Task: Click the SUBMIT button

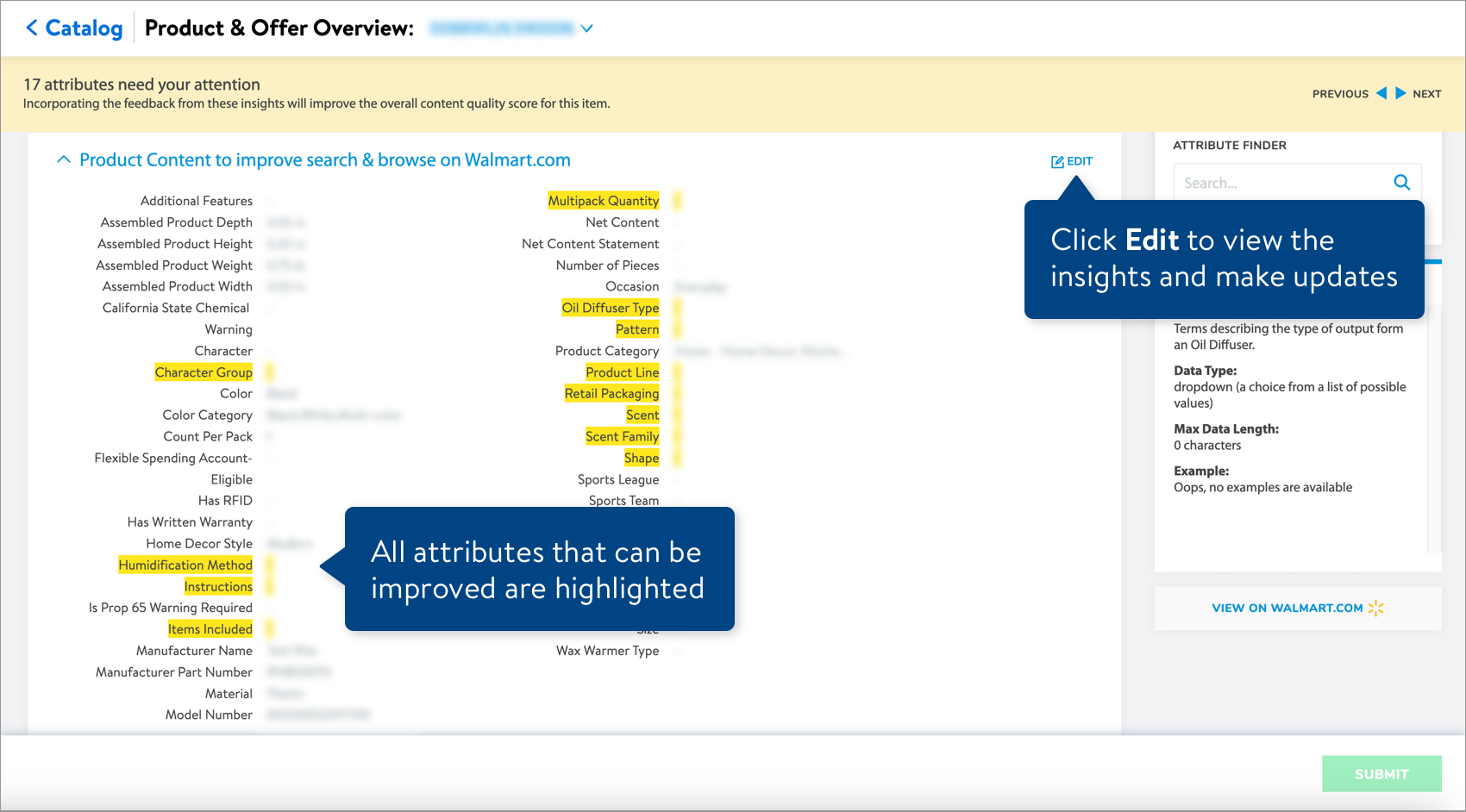Action: (1381, 774)
